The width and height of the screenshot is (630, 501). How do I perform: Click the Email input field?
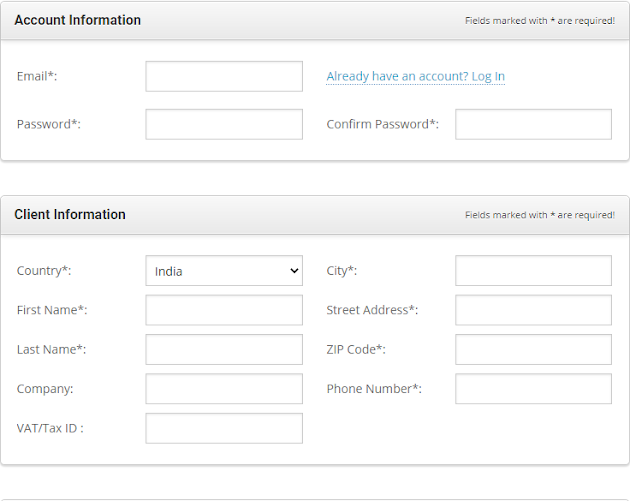pos(224,77)
